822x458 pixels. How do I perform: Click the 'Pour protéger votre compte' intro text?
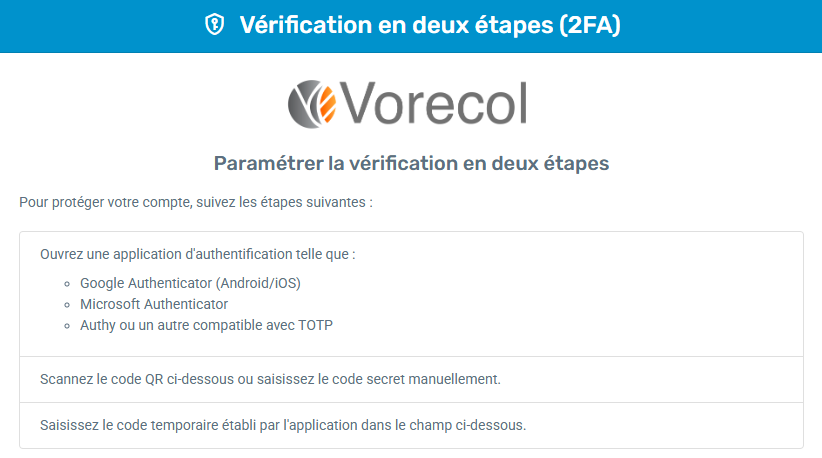pos(196,202)
